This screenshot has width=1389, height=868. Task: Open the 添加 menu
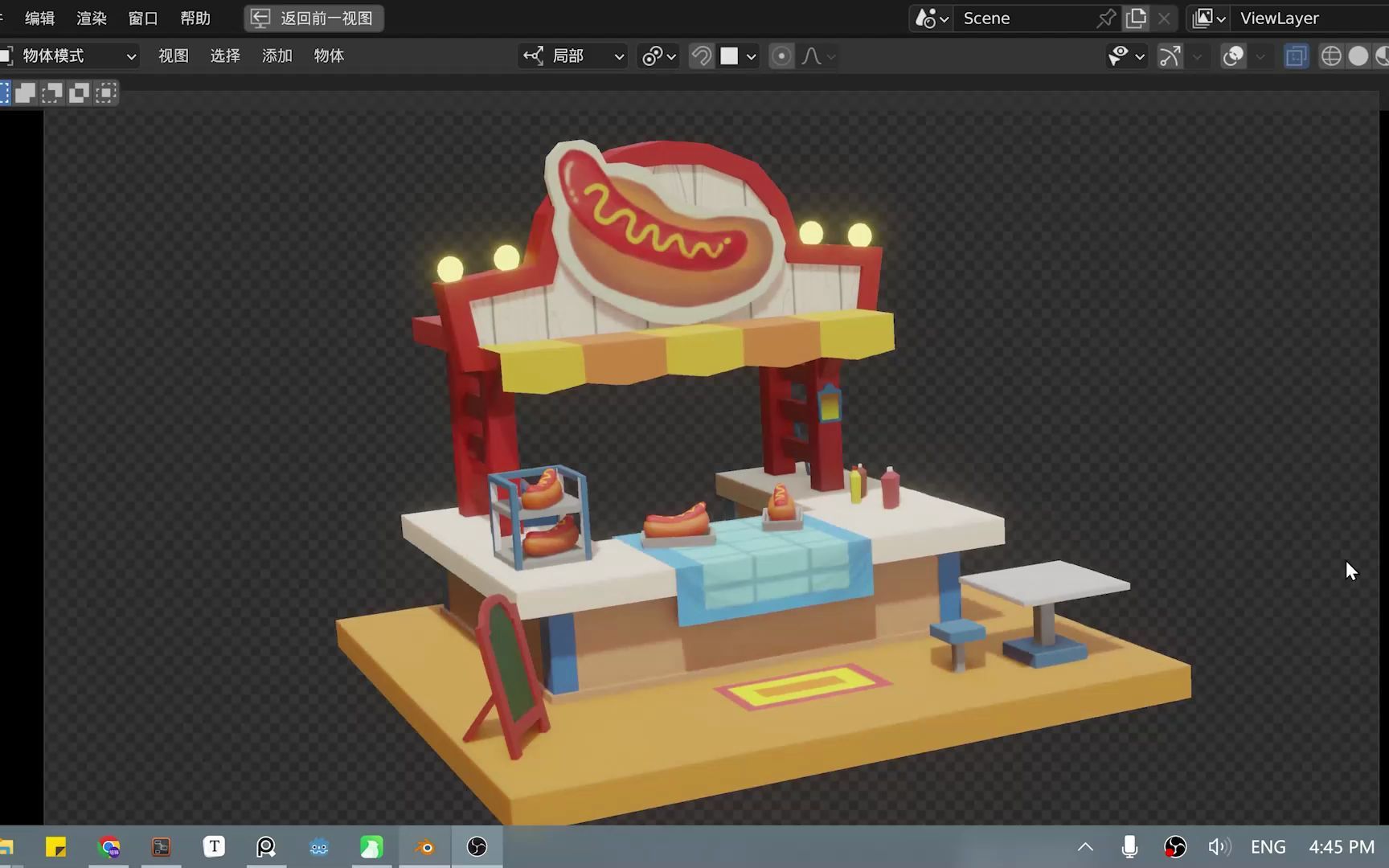pyautogui.click(x=277, y=56)
